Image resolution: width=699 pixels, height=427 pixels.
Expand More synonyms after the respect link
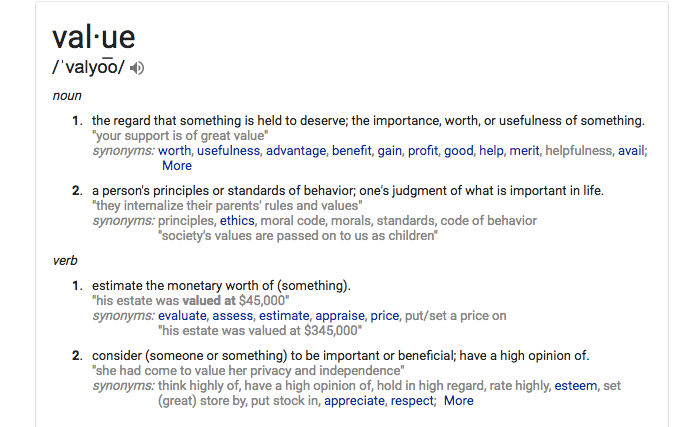point(459,400)
